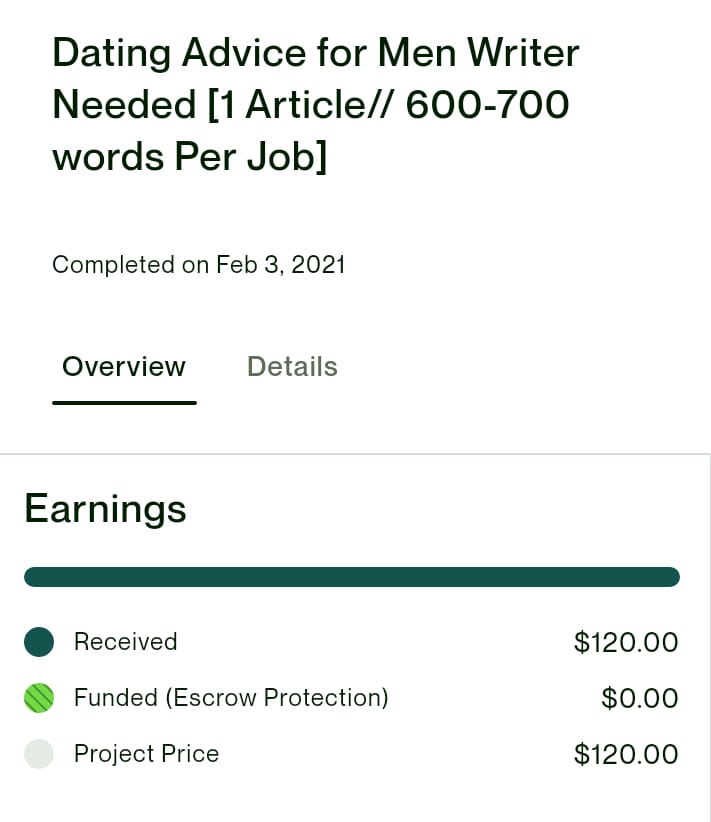Viewport: 711px width, 822px height.
Task: Click the light gray Project Price dot
Action: pos(39,754)
